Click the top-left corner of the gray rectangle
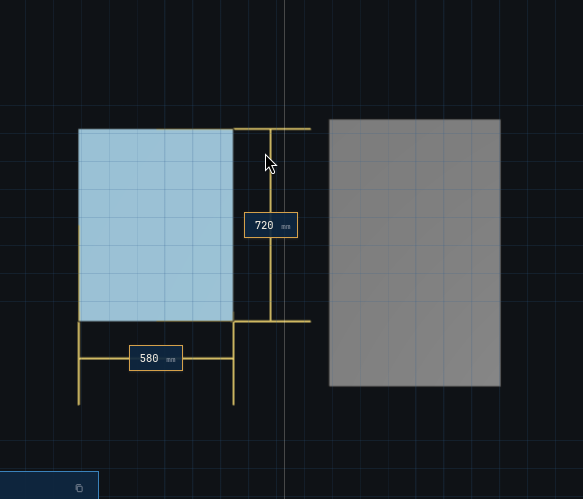This screenshot has width=583, height=499. click(x=329, y=120)
